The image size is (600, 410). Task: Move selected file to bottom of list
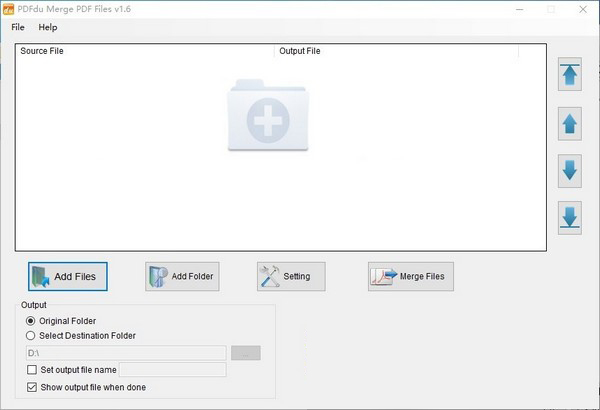coord(570,218)
